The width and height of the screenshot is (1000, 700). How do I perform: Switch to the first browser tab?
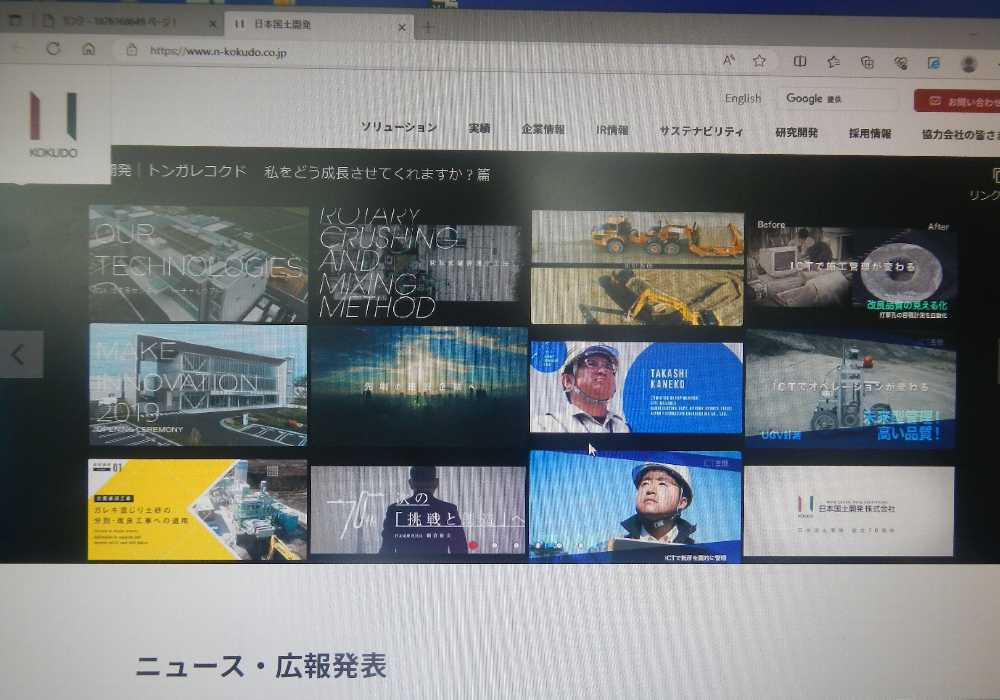pos(128,22)
